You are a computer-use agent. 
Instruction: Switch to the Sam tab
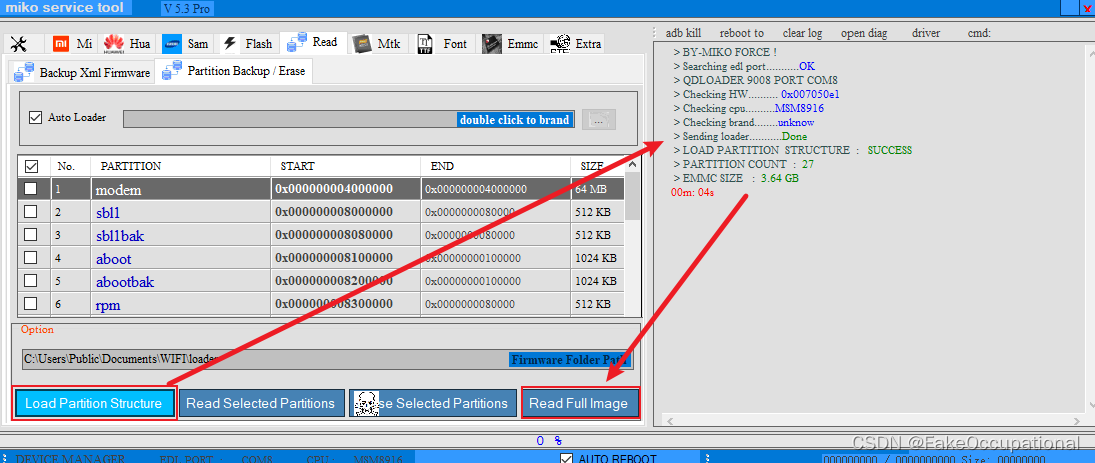186,43
